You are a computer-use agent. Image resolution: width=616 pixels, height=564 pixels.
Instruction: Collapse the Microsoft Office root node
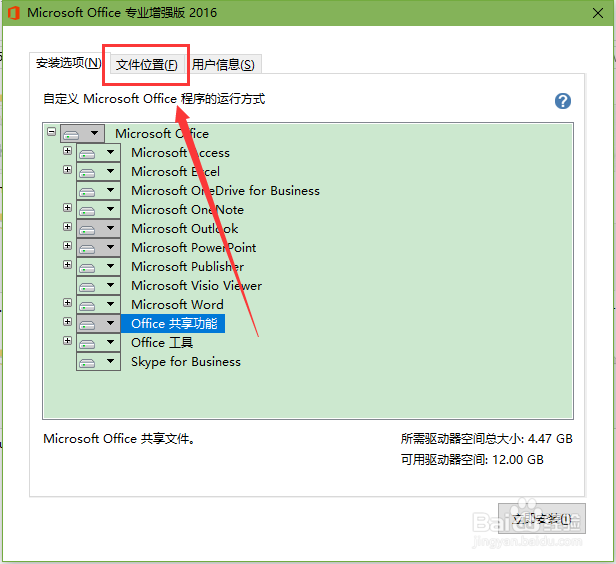[x=51, y=132]
